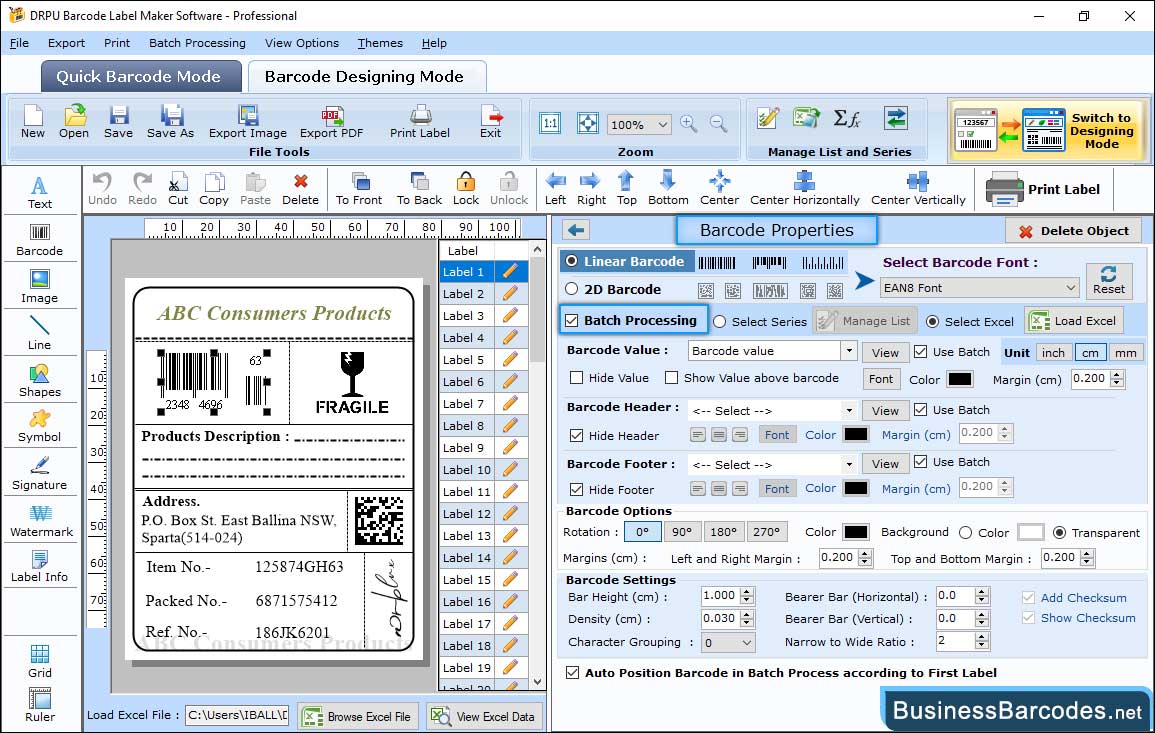Toggle the Grid display
This screenshot has height=733, width=1155.
pyautogui.click(x=40, y=661)
